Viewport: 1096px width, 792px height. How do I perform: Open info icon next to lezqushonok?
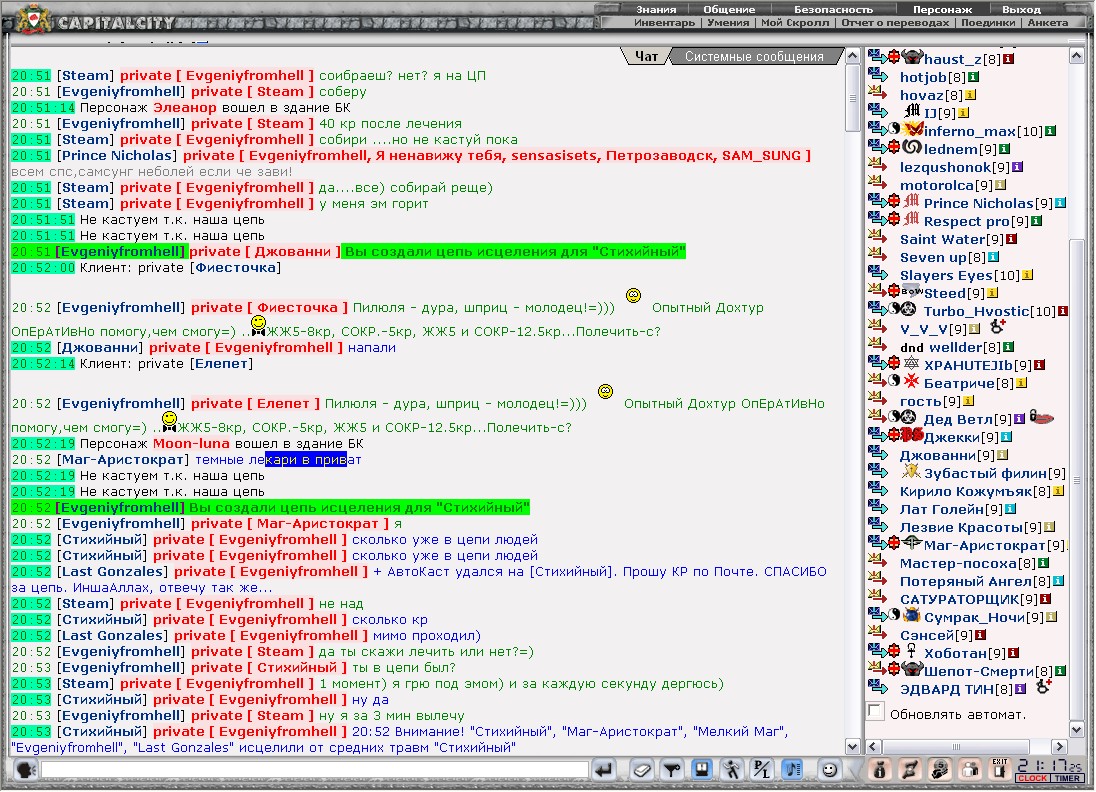(1018, 167)
